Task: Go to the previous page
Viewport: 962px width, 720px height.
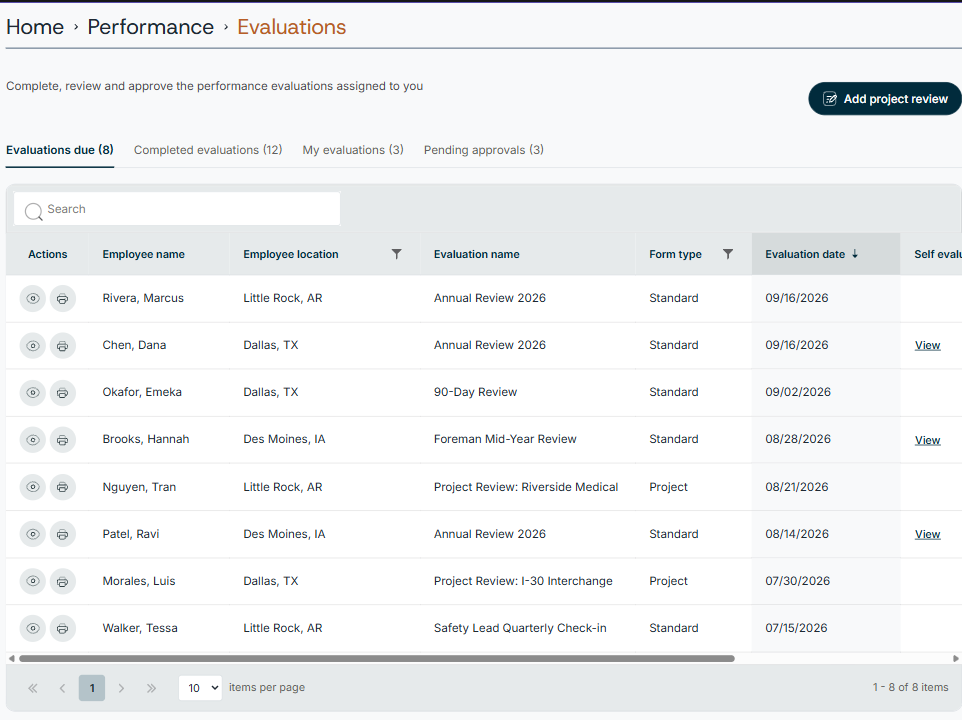Action: pyautogui.click(x=63, y=688)
